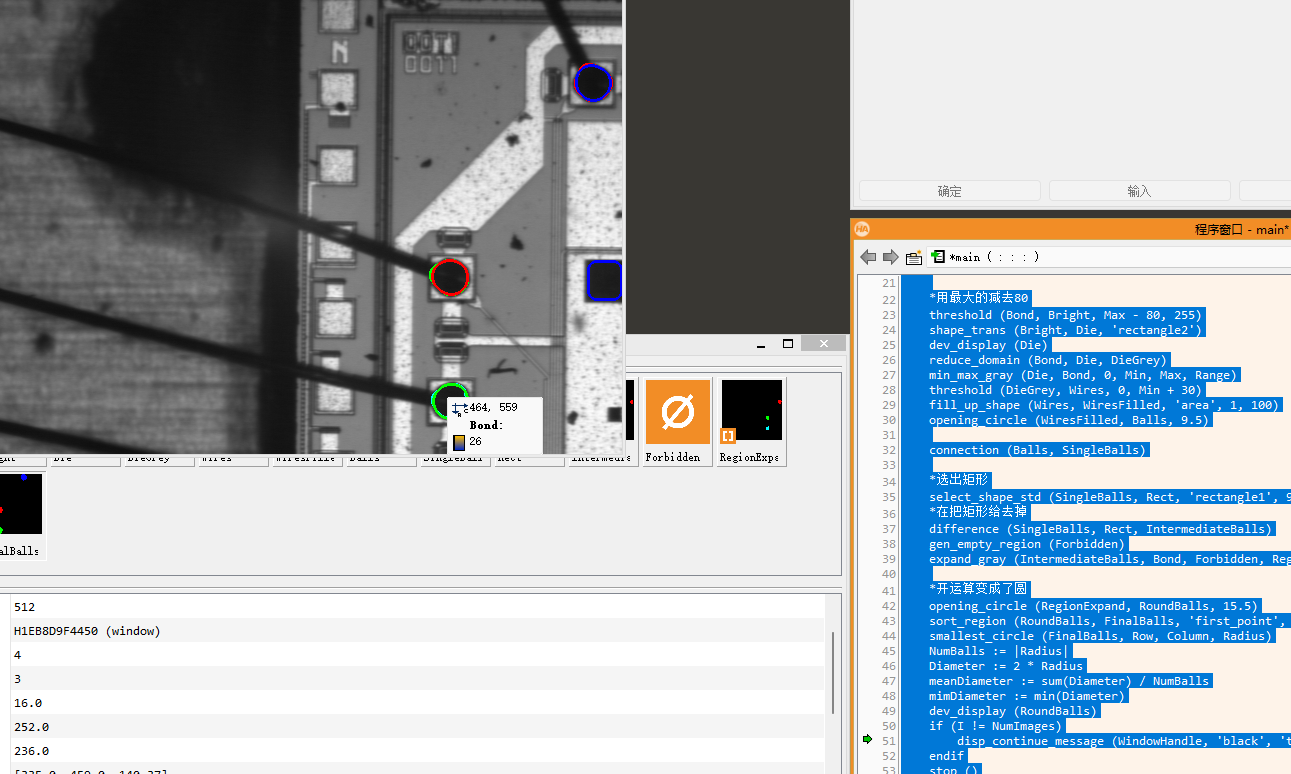
Task: Click code line shape_trans (Bright, Die, 'rectangle2')
Action: [1065, 329]
